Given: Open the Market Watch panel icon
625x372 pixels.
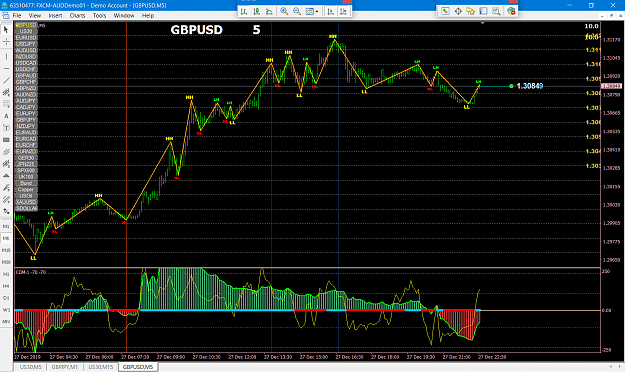Looking at the screenshot, I should (x=445, y=11).
